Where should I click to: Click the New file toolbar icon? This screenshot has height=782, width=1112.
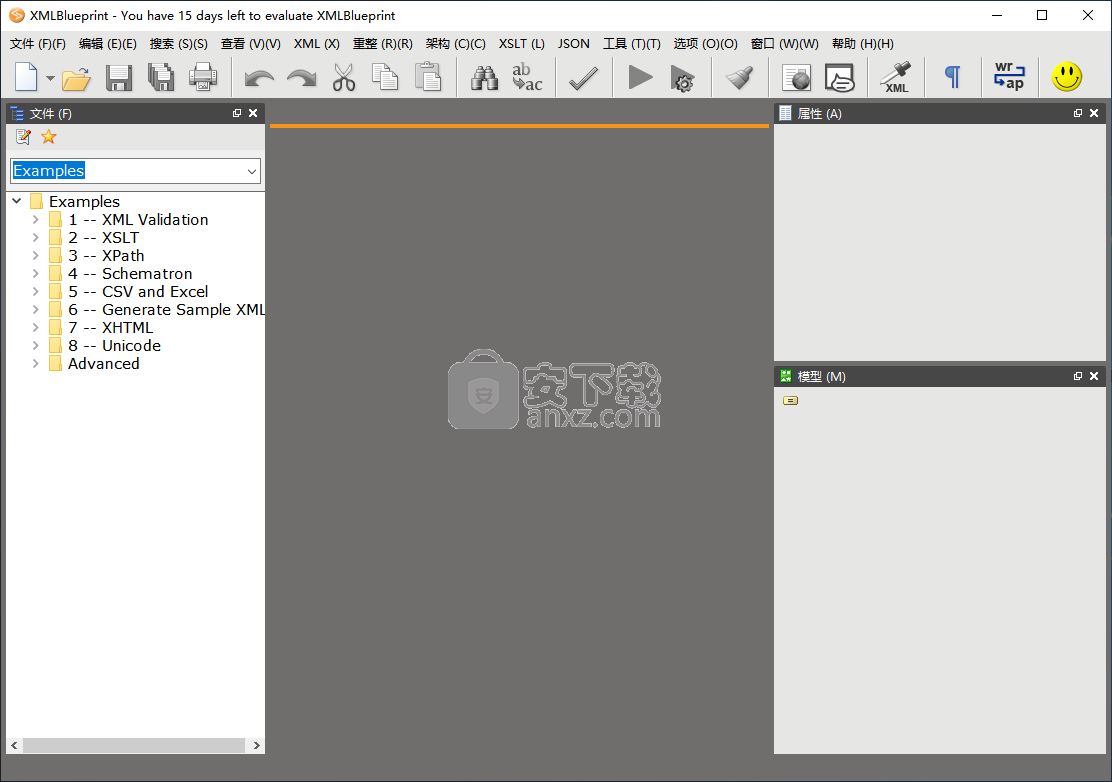pos(26,77)
